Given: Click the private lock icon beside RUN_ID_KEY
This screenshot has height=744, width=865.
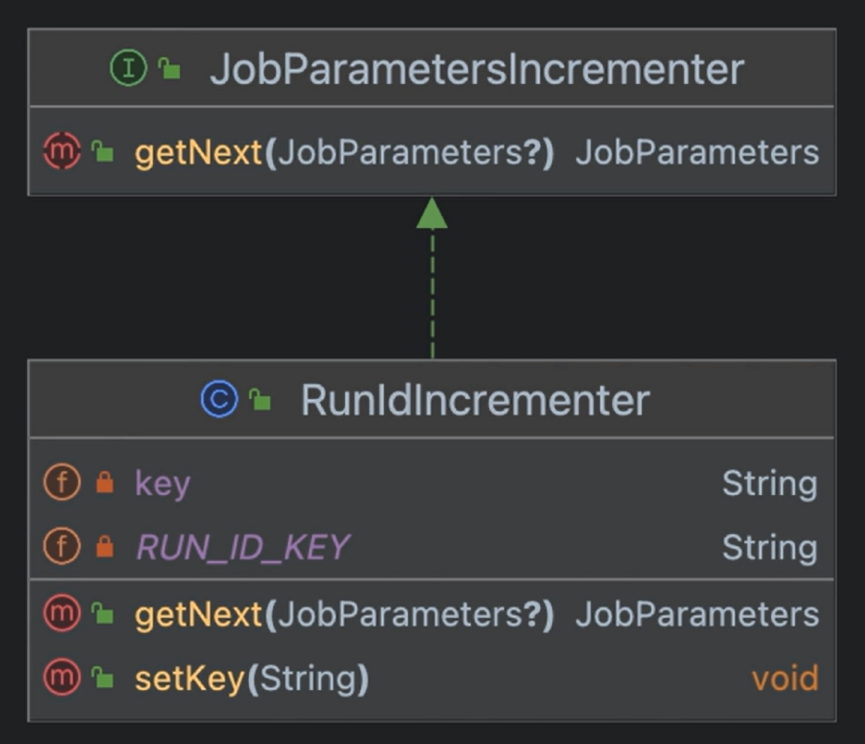Looking at the screenshot, I should tap(104, 548).
